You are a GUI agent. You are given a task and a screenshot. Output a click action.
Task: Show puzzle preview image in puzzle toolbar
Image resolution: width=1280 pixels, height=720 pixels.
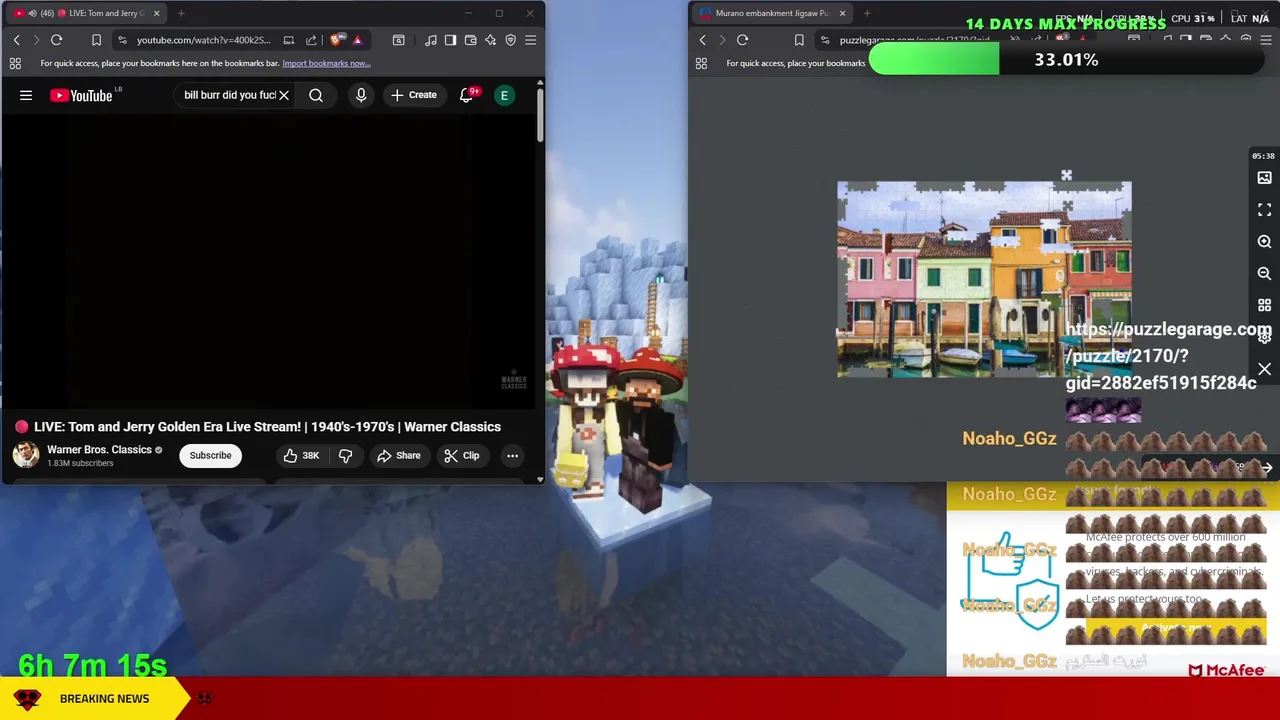(x=1264, y=178)
